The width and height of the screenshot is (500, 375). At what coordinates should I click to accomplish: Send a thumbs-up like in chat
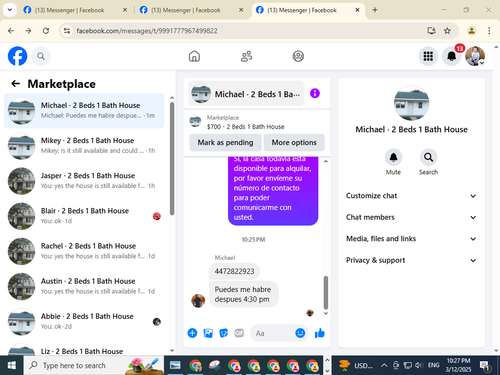319,333
